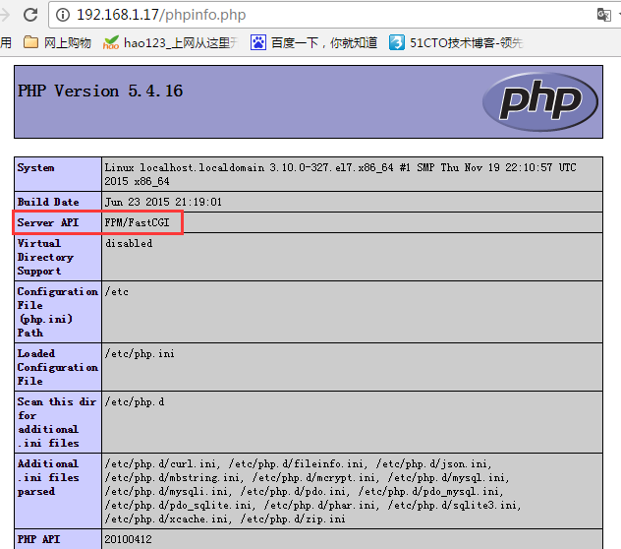Click 'Configuration File (php.ini) Path' label
The height and width of the screenshot is (549, 621).
[57, 312]
